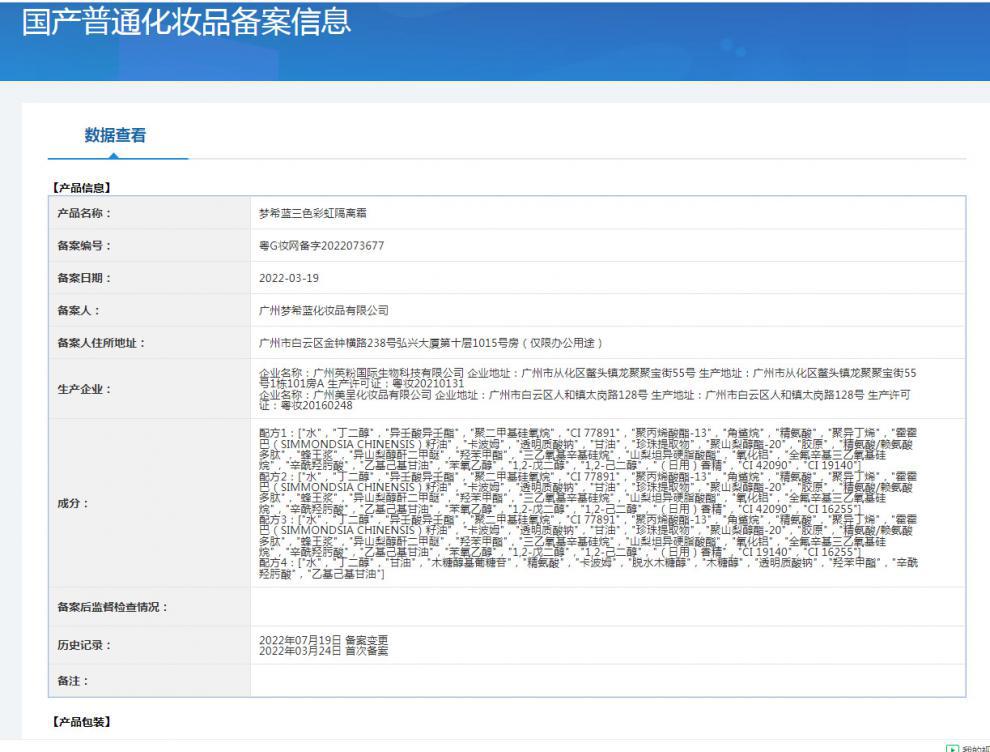This screenshot has height=752, width=990.
Task: Select manufacturer line 广州英粉国际生物科技有限公司
Action: (x=587, y=378)
